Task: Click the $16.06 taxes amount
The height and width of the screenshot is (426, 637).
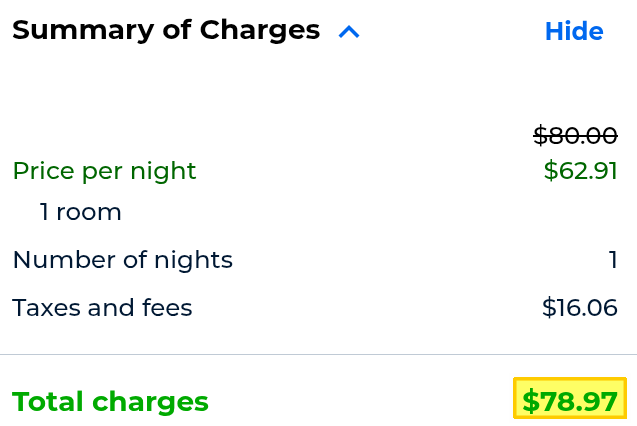Action: click(x=580, y=308)
